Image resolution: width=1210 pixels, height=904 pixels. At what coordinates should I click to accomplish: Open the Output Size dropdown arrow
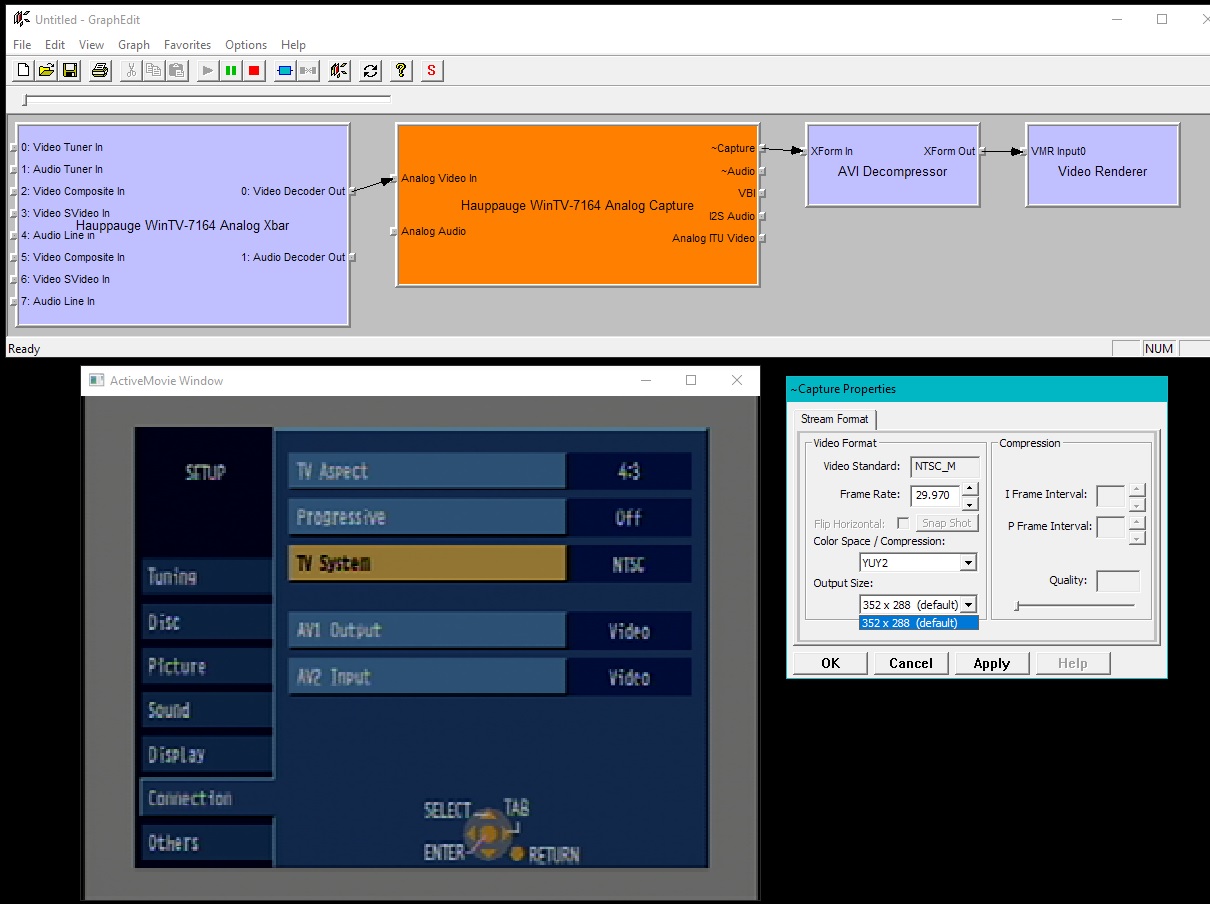[x=968, y=605]
